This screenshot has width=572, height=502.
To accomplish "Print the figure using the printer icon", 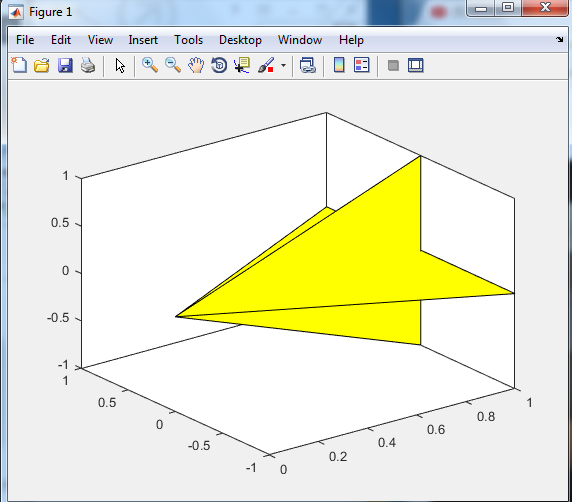I will click(x=88, y=66).
